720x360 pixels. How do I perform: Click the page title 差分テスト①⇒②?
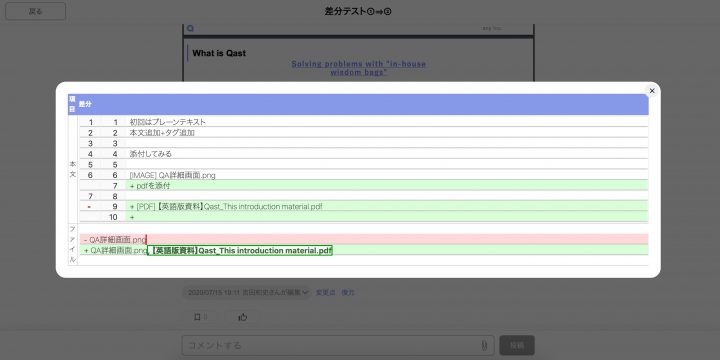coord(358,11)
